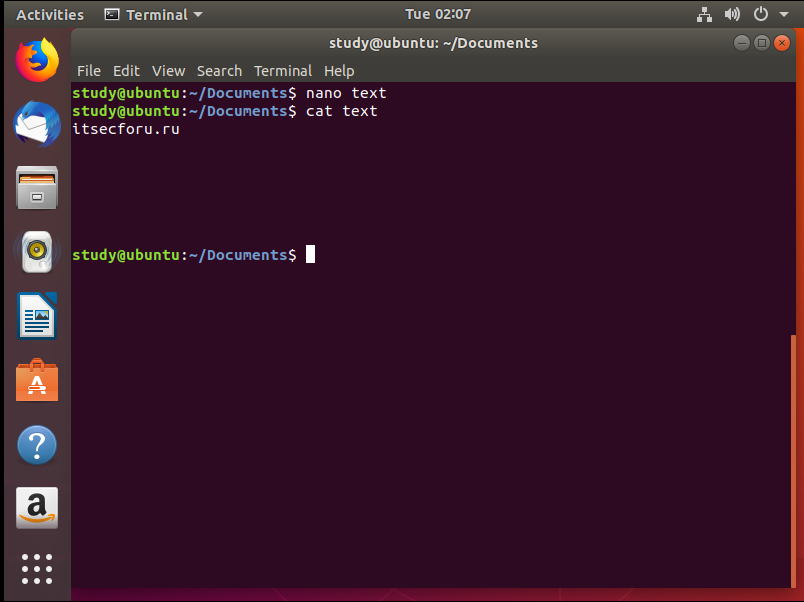The image size is (804, 602).
Task: Open the volume speaker indicator
Action: pos(732,15)
